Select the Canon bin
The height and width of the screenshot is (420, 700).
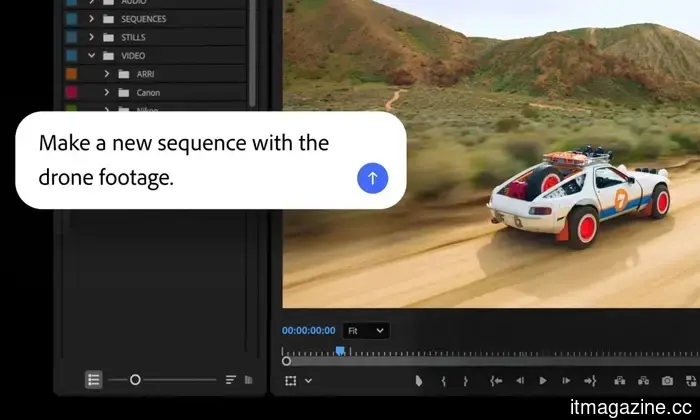[x=155, y=92]
